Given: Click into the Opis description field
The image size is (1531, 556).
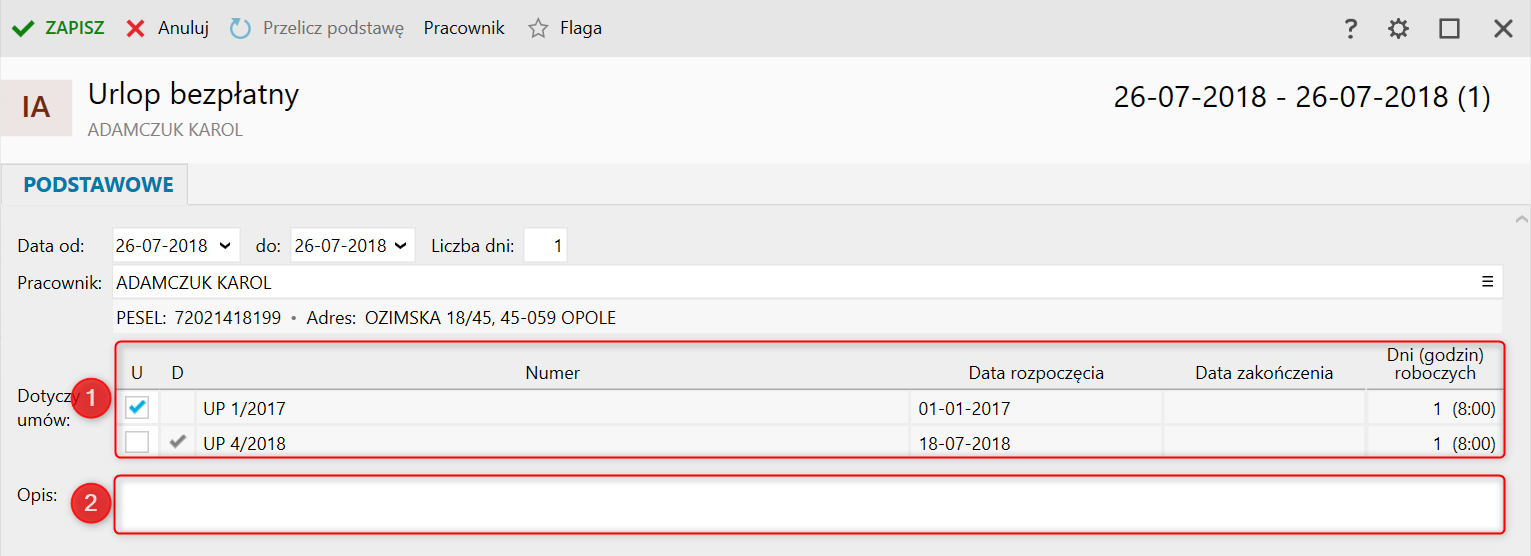Looking at the screenshot, I should coord(808,505).
